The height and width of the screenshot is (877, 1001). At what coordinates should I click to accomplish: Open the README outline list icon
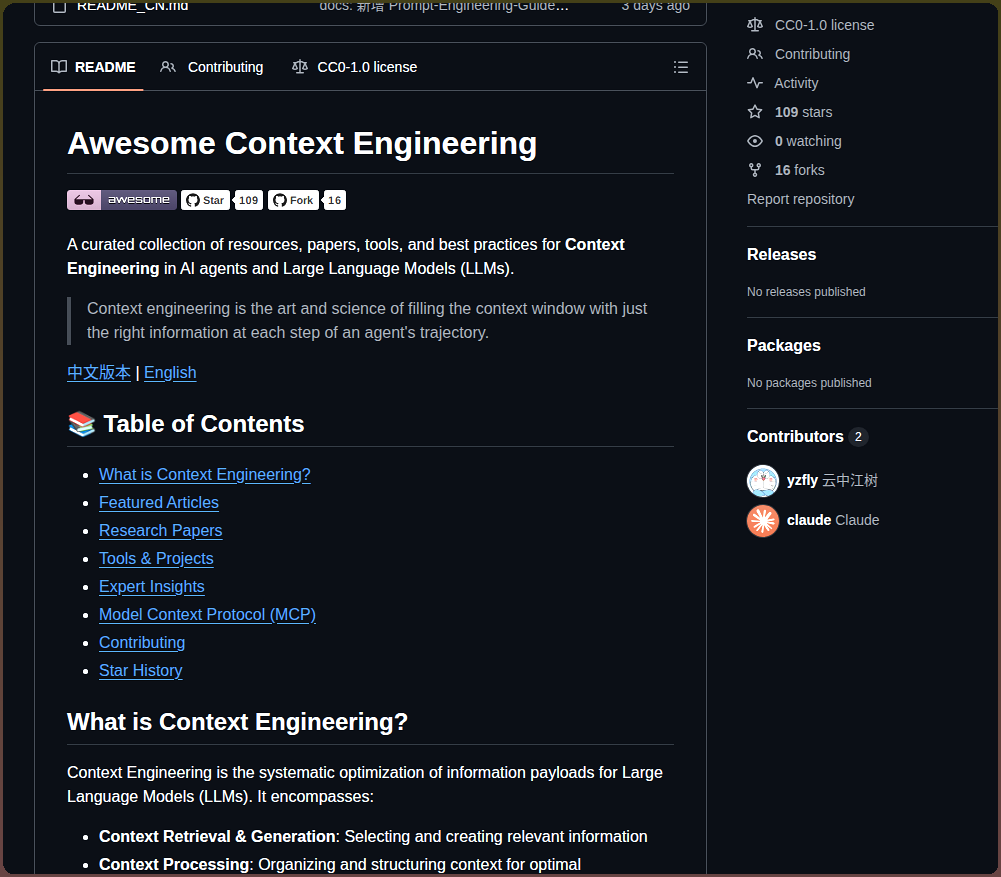point(681,67)
